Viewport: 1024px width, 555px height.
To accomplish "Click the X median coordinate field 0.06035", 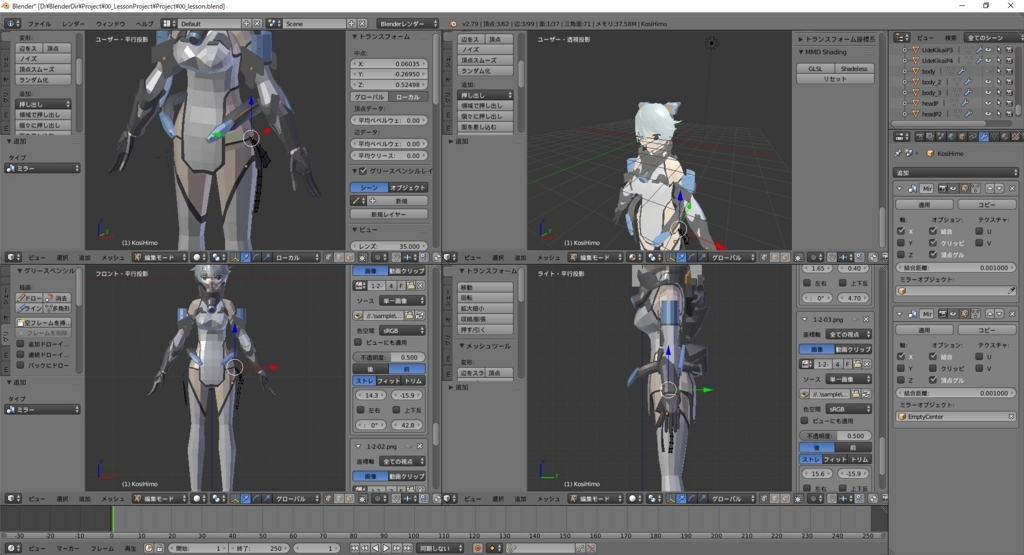I will point(389,64).
